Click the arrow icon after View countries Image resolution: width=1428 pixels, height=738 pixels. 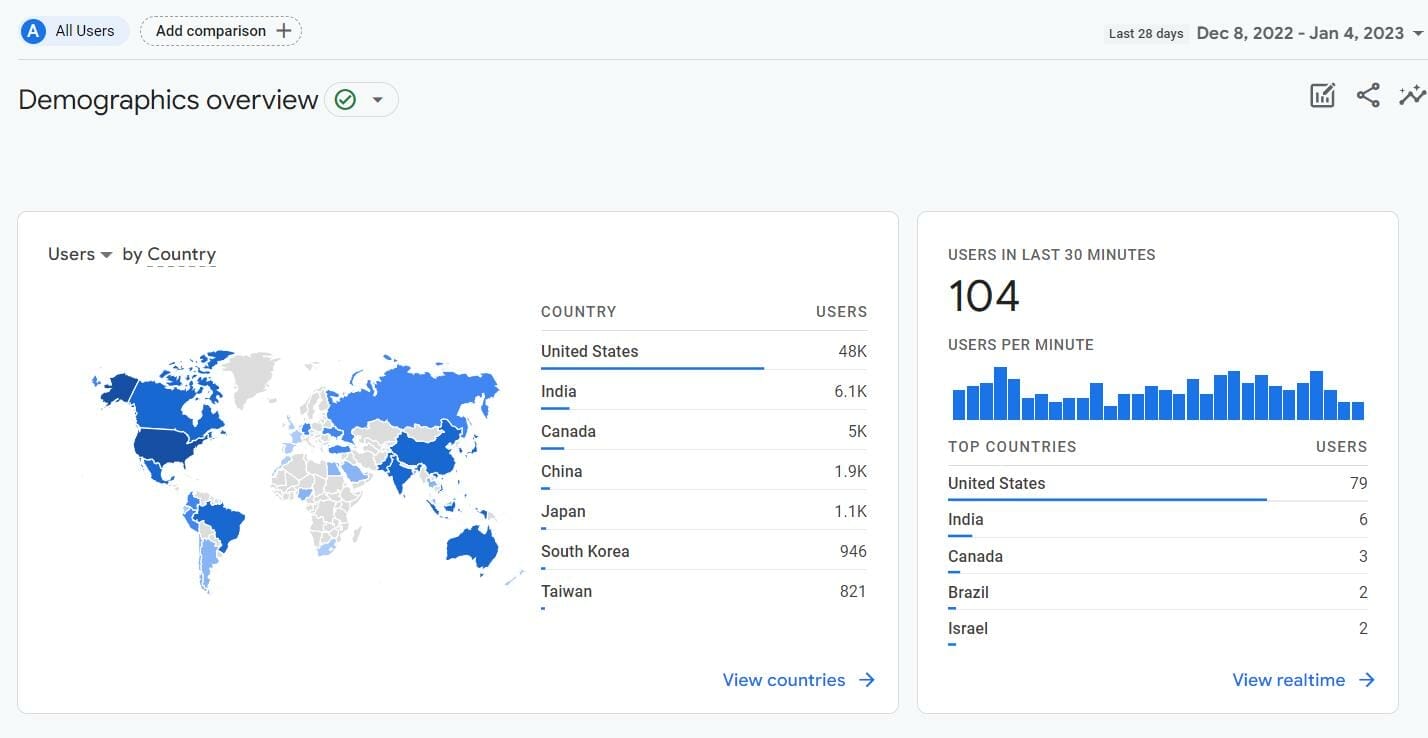pos(867,680)
